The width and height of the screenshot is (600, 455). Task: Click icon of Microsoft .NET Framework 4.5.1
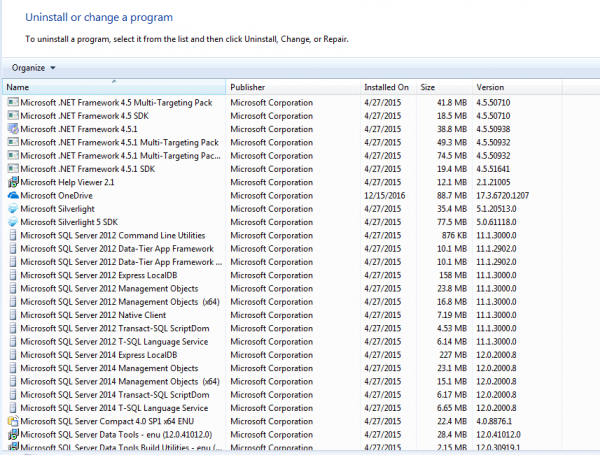click(13, 129)
